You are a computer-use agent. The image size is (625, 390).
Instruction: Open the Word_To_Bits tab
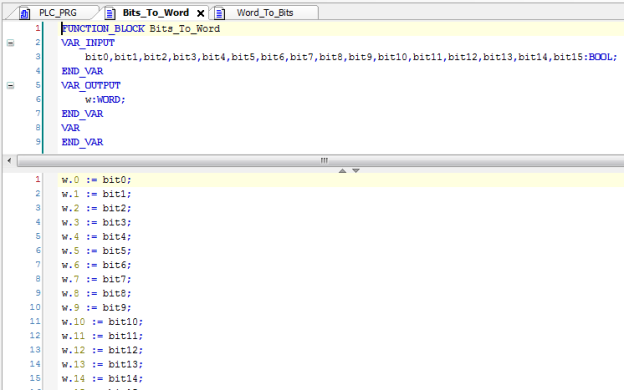click(x=265, y=13)
